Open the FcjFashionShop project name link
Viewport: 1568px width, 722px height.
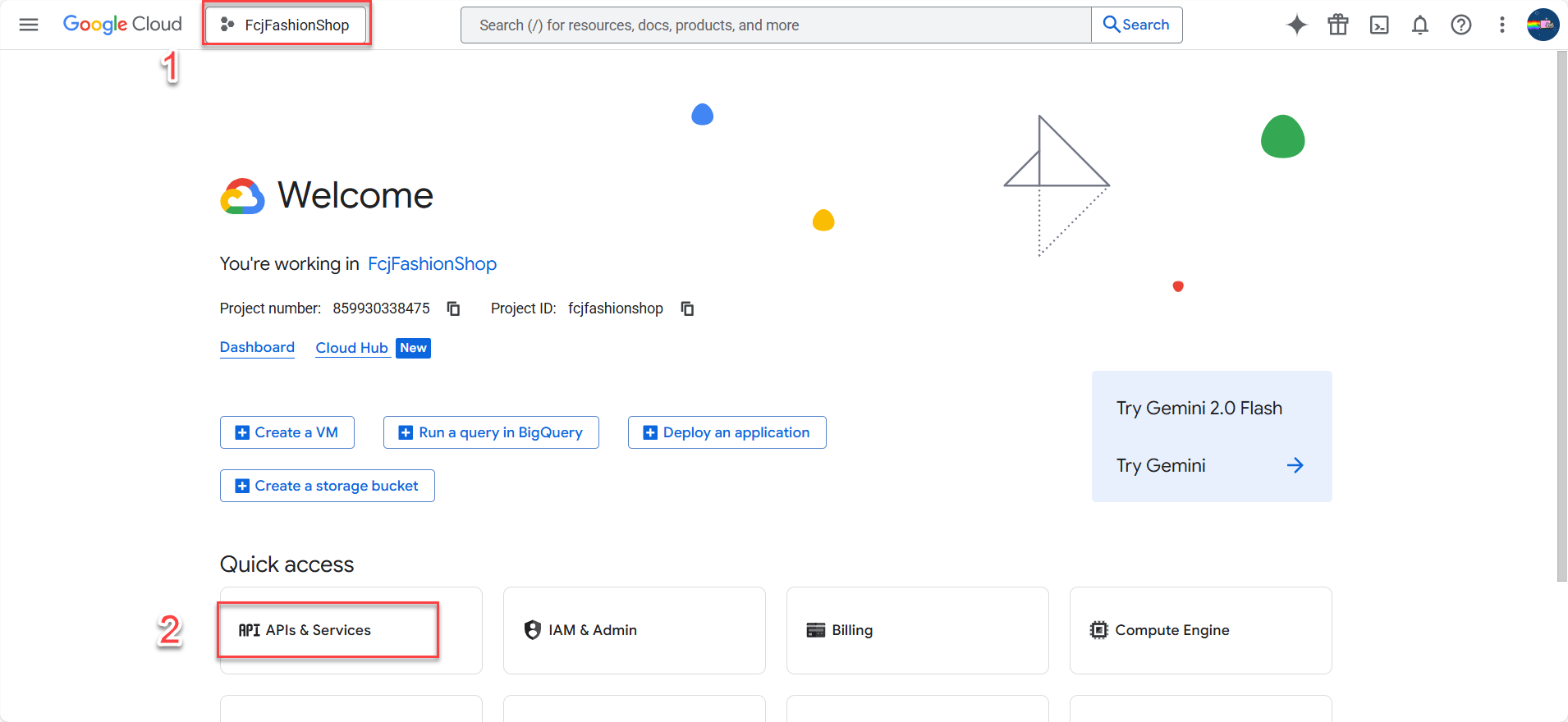[x=432, y=263]
